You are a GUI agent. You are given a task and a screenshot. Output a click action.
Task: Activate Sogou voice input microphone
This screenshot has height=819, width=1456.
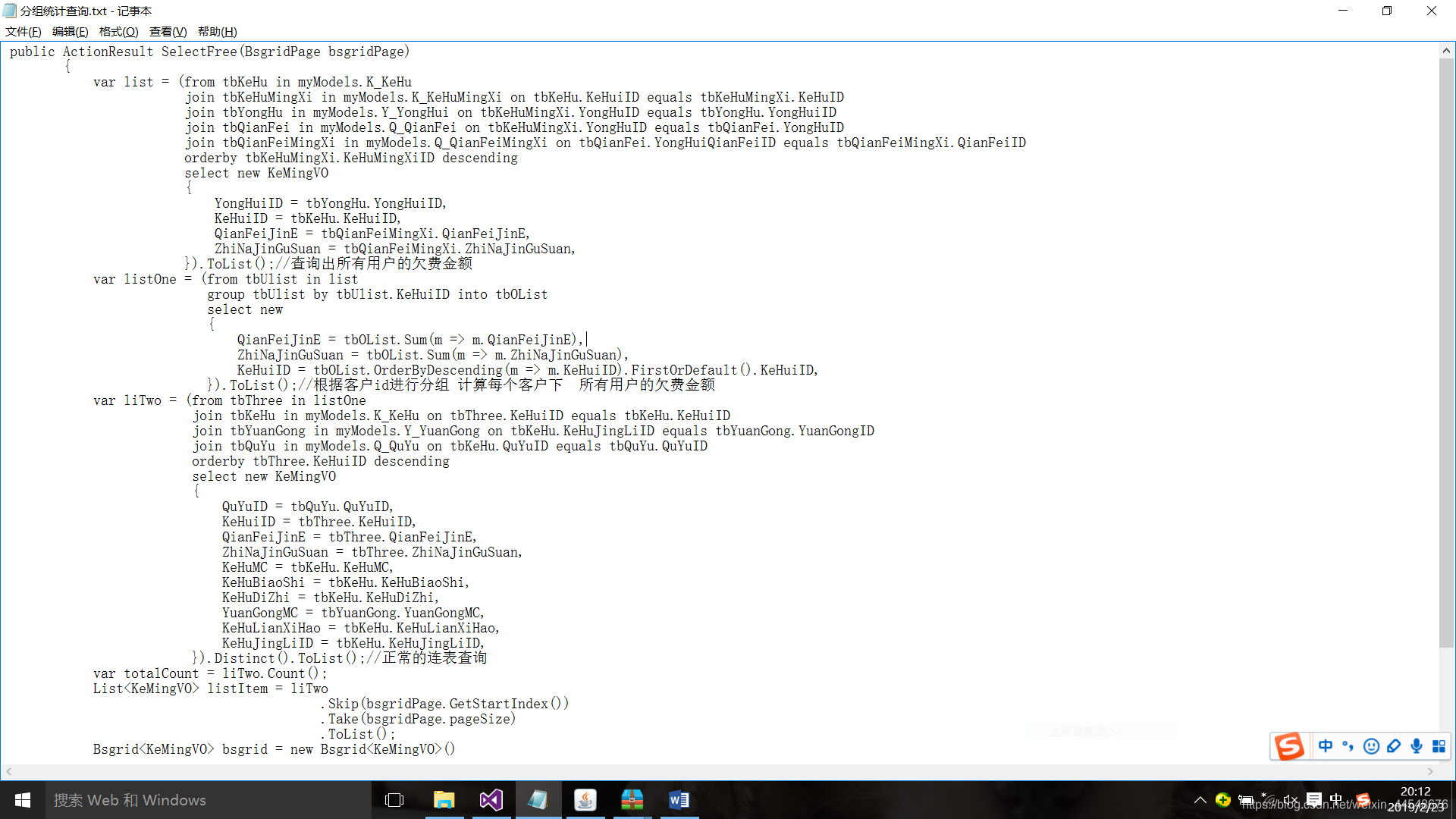(1416, 746)
